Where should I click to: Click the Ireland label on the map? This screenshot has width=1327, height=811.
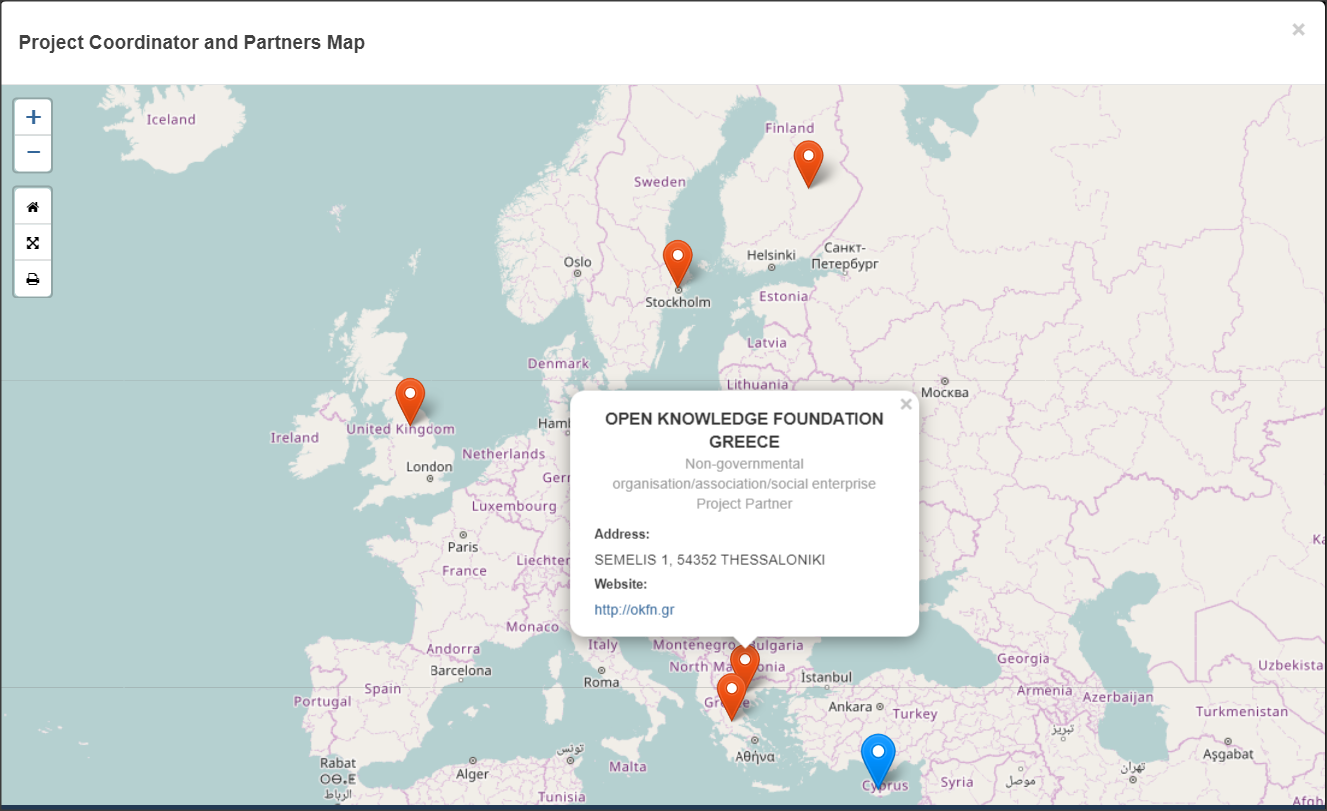pos(295,438)
